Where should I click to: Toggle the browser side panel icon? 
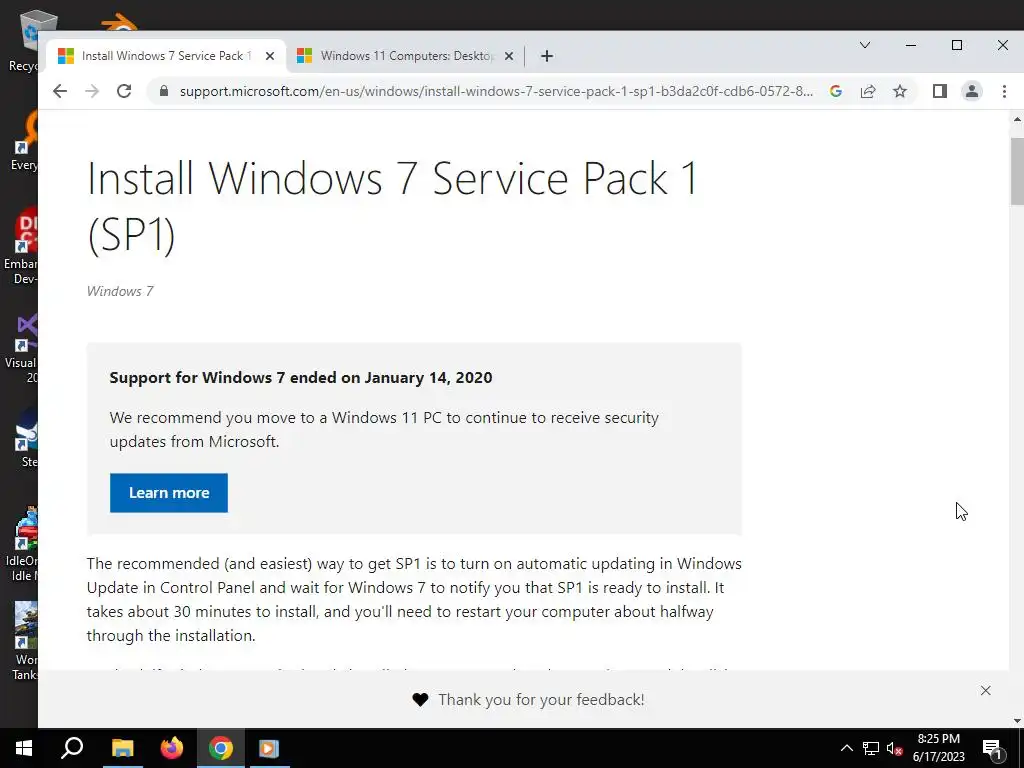click(x=940, y=91)
